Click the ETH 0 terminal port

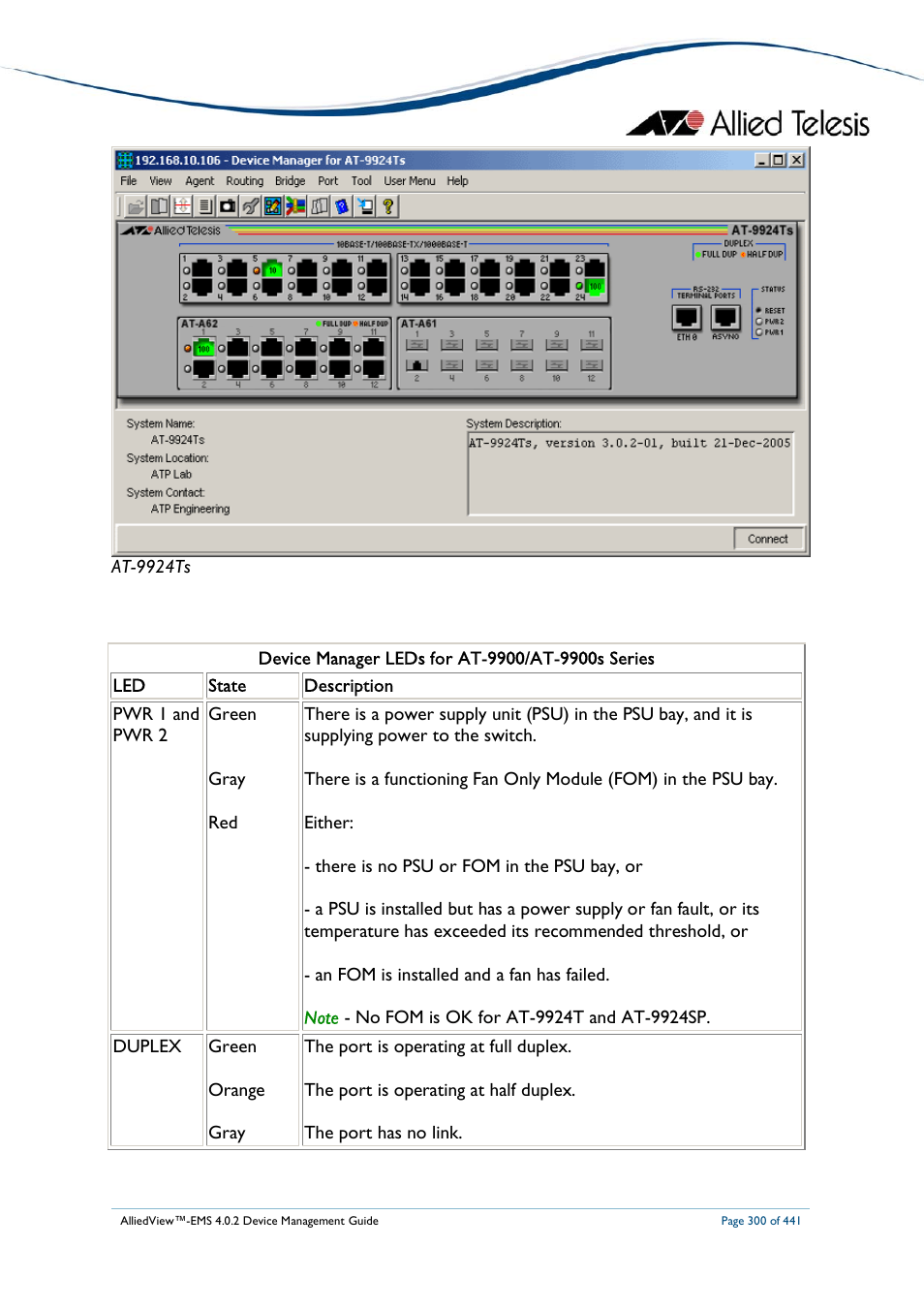pos(687,317)
